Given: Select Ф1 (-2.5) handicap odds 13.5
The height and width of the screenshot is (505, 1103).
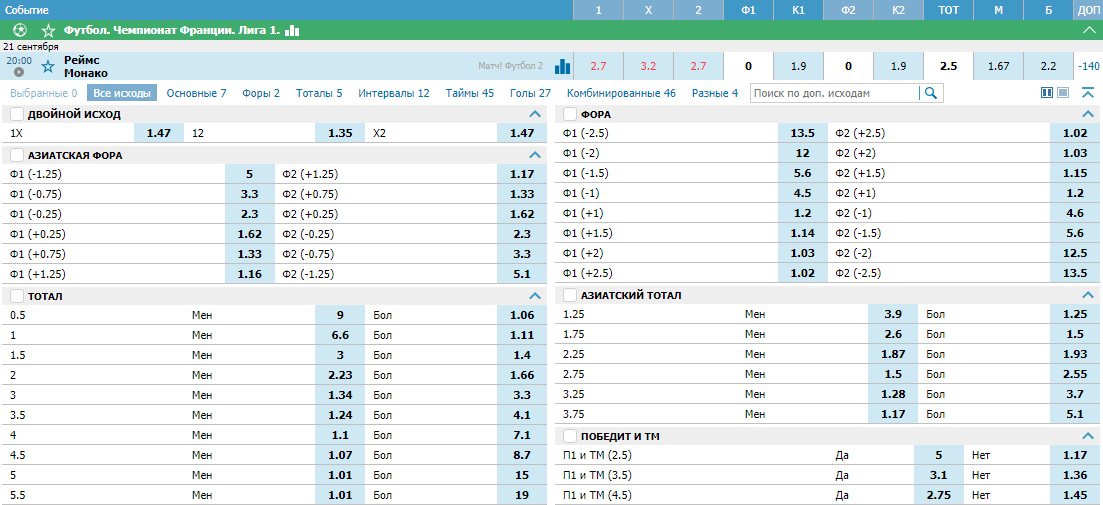Looking at the screenshot, I should click(x=803, y=133).
